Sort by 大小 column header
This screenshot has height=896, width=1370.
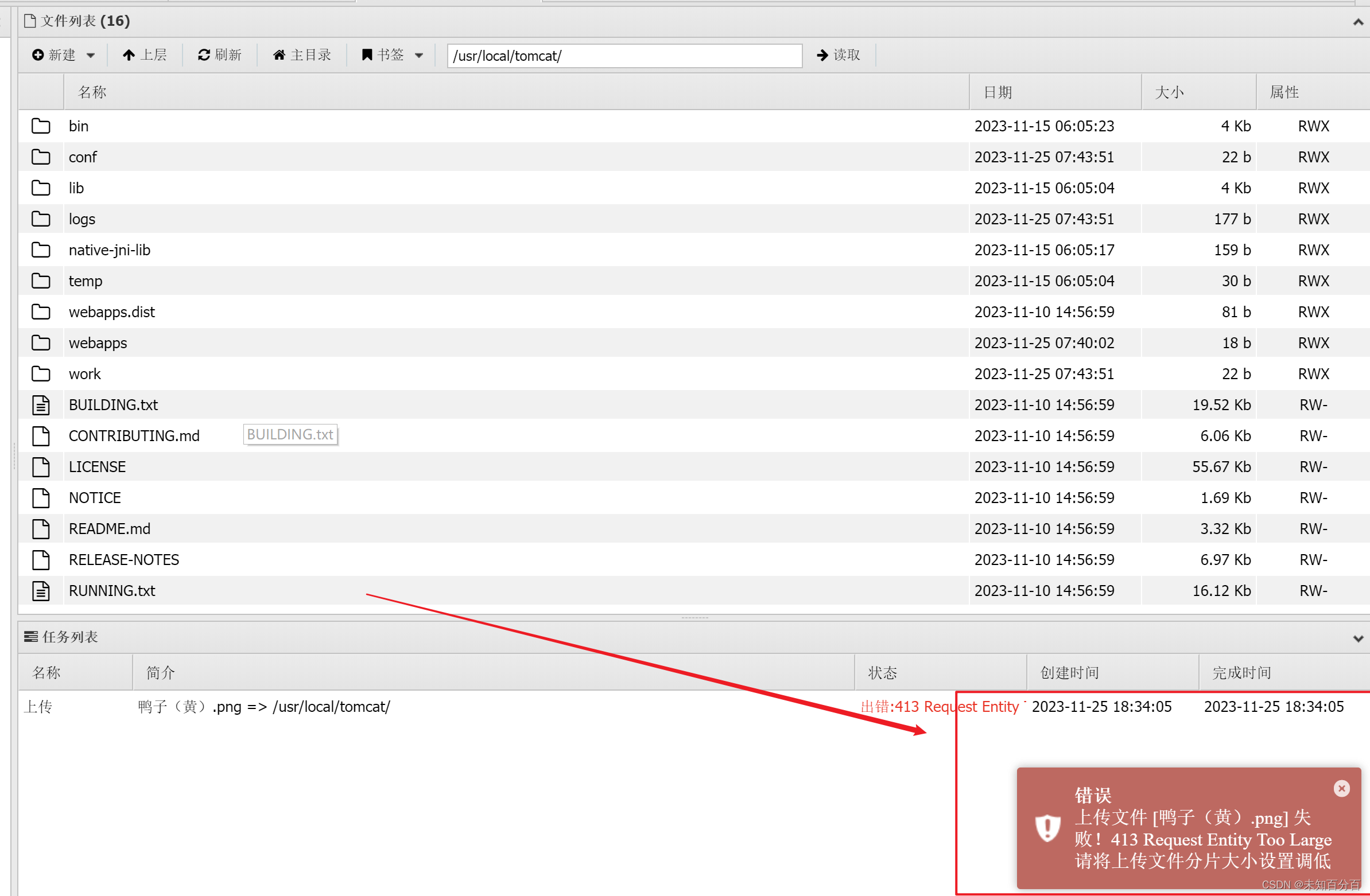pos(1169,92)
